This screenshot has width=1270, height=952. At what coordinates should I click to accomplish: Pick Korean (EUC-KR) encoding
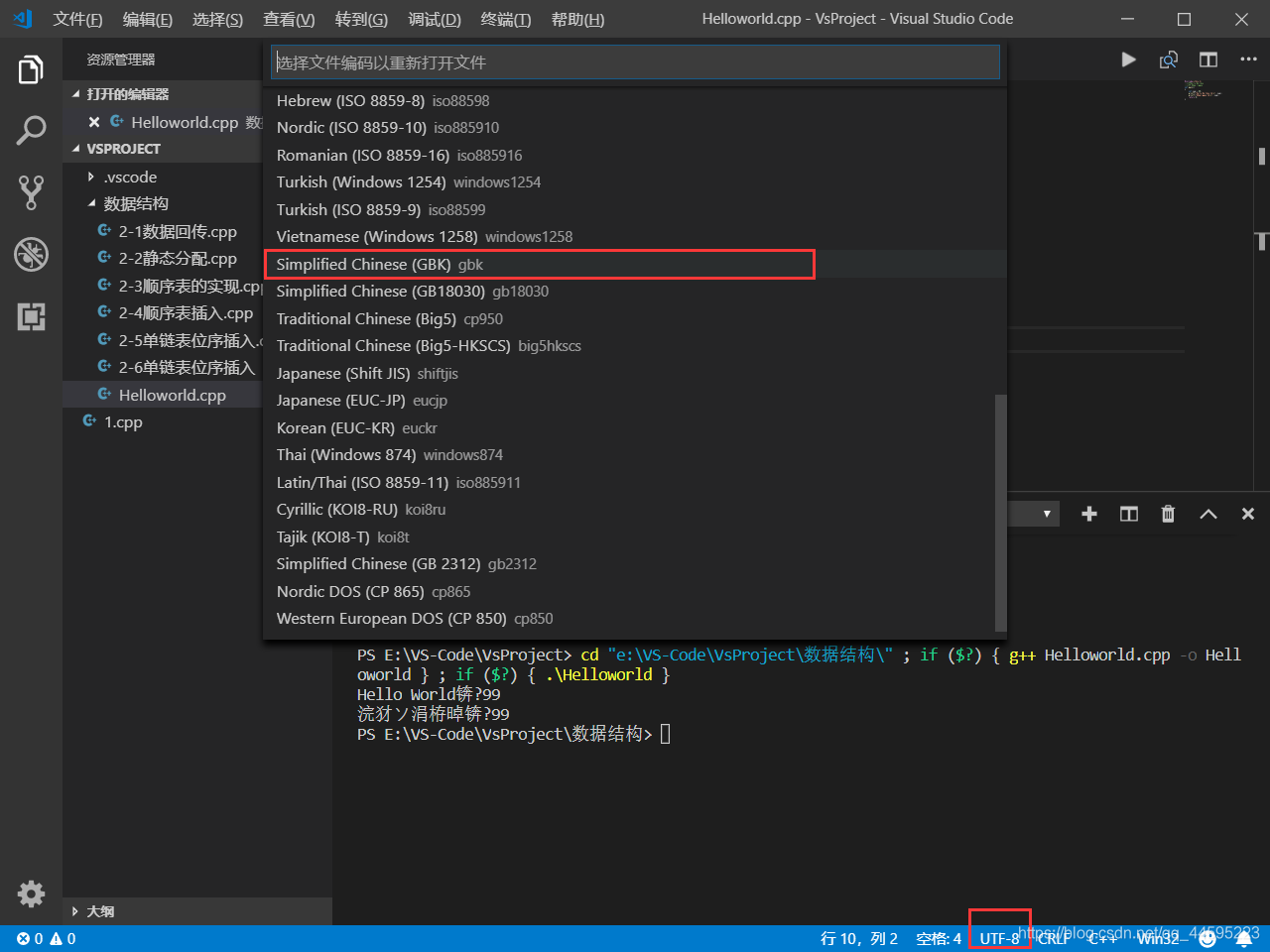[x=635, y=427]
